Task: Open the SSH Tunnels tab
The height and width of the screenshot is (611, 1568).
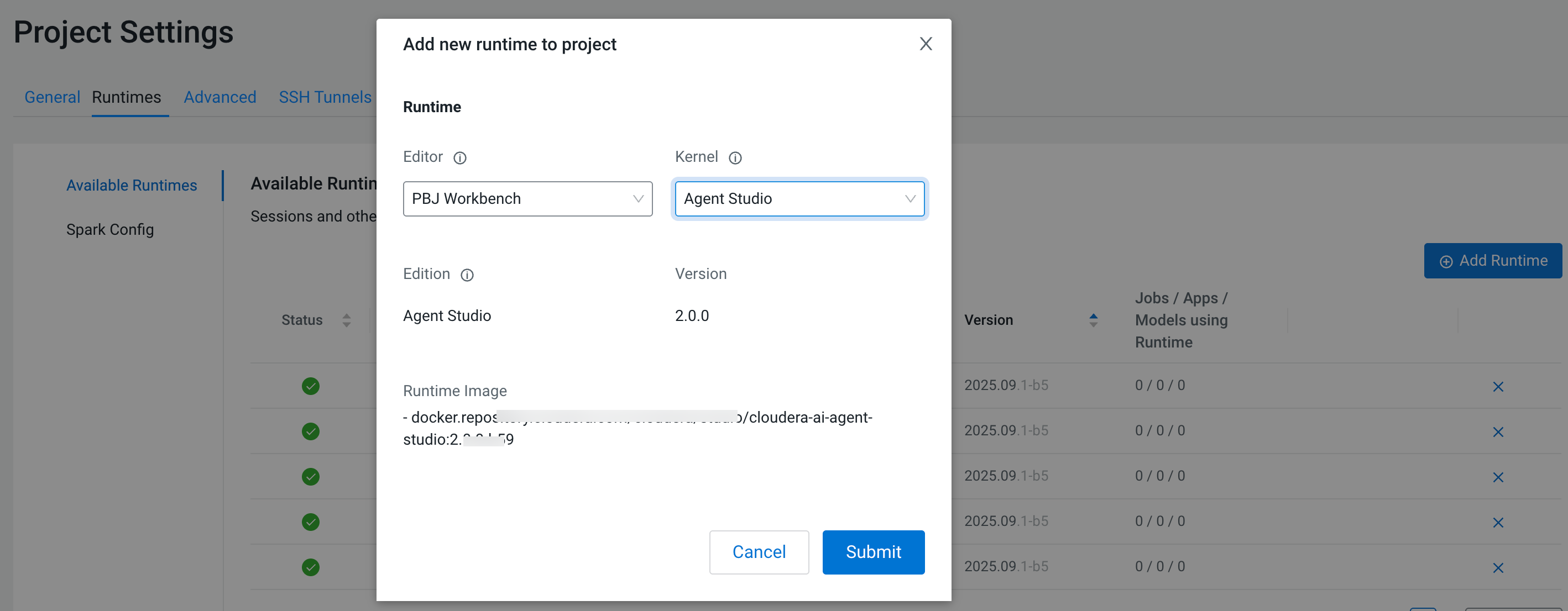Action: (325, 97)
